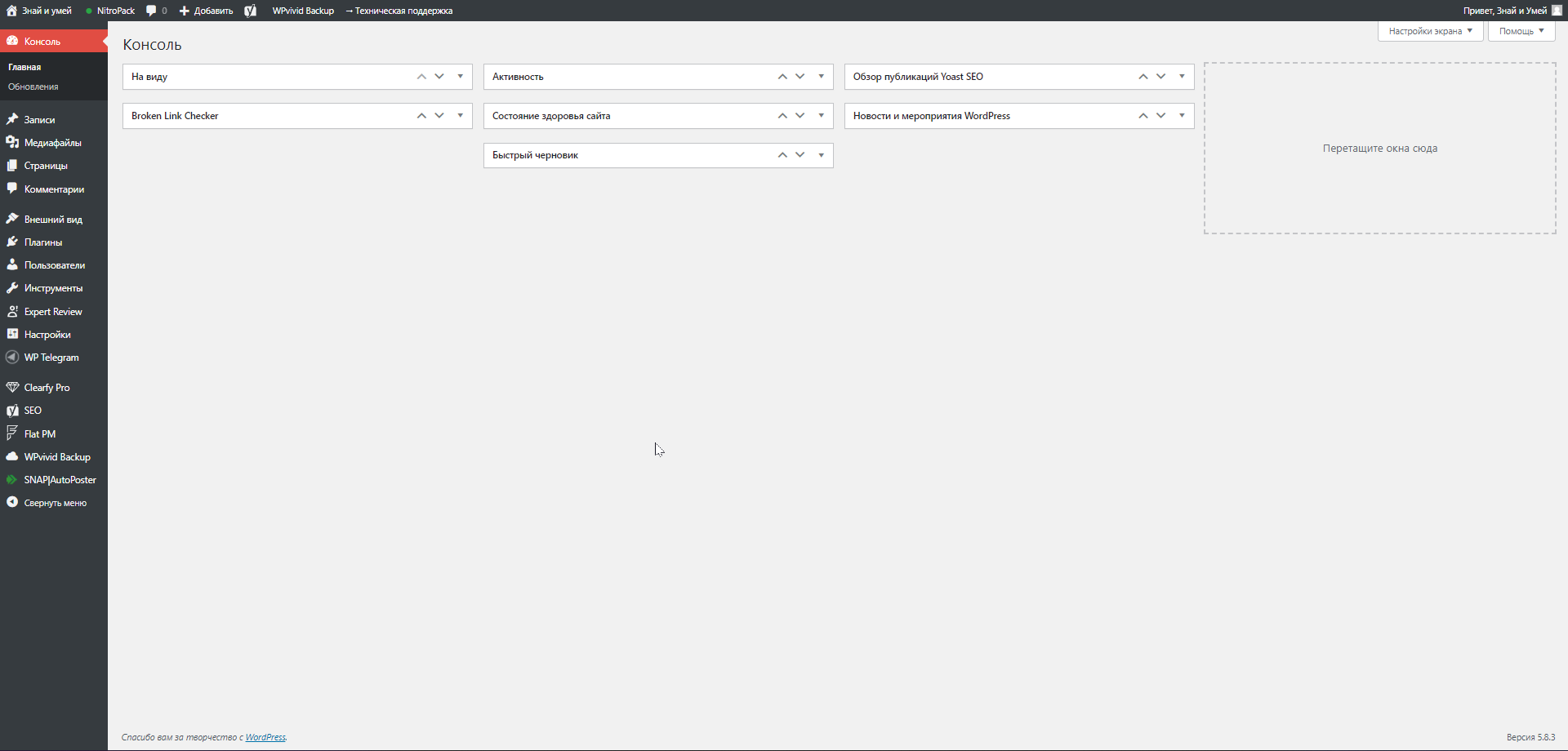Move the Быстрый черновик panel down
This screenshot has width=1568, height=751.
(800, 155)
